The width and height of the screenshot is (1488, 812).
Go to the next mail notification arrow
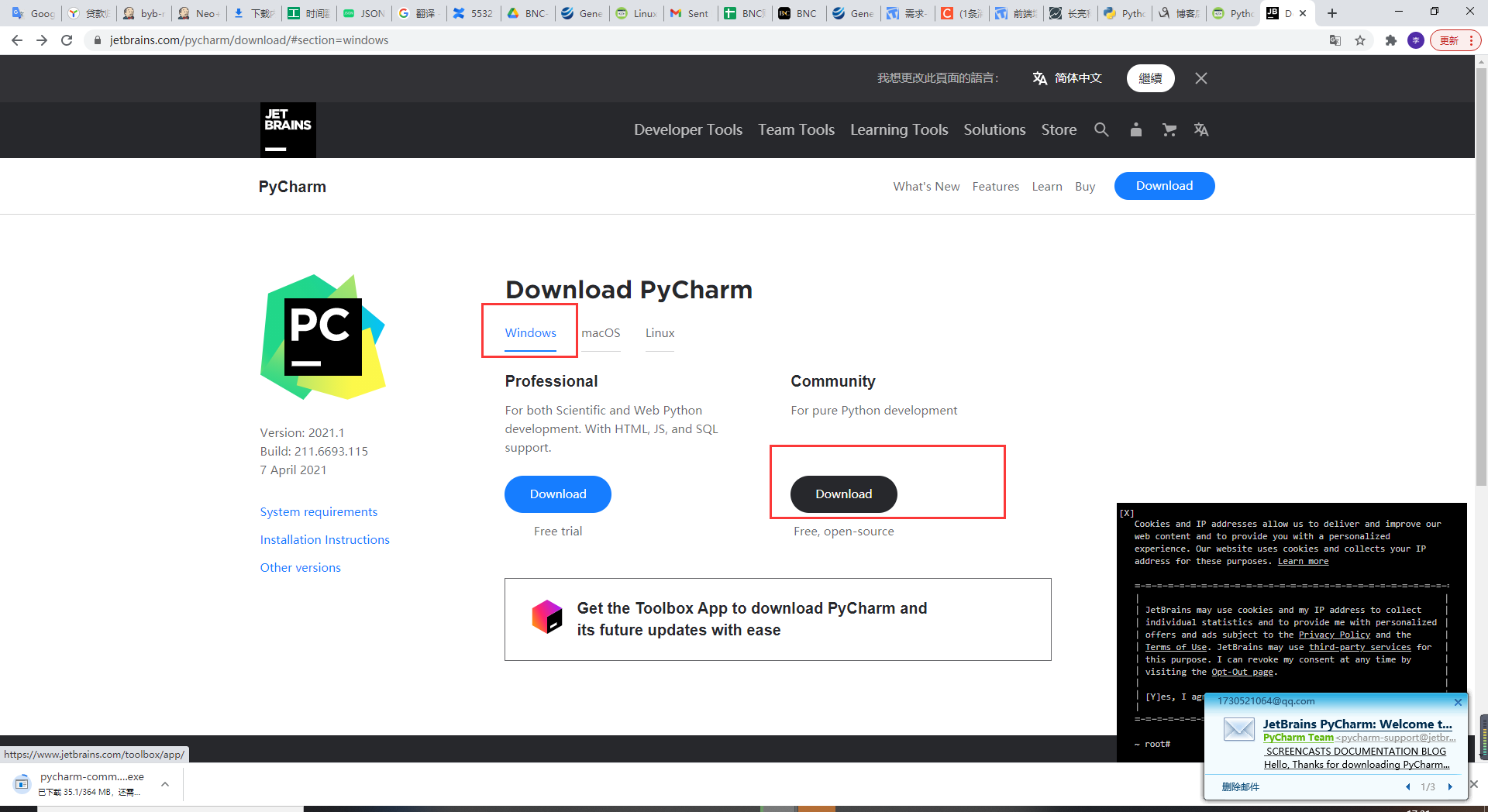point(1450,787)
